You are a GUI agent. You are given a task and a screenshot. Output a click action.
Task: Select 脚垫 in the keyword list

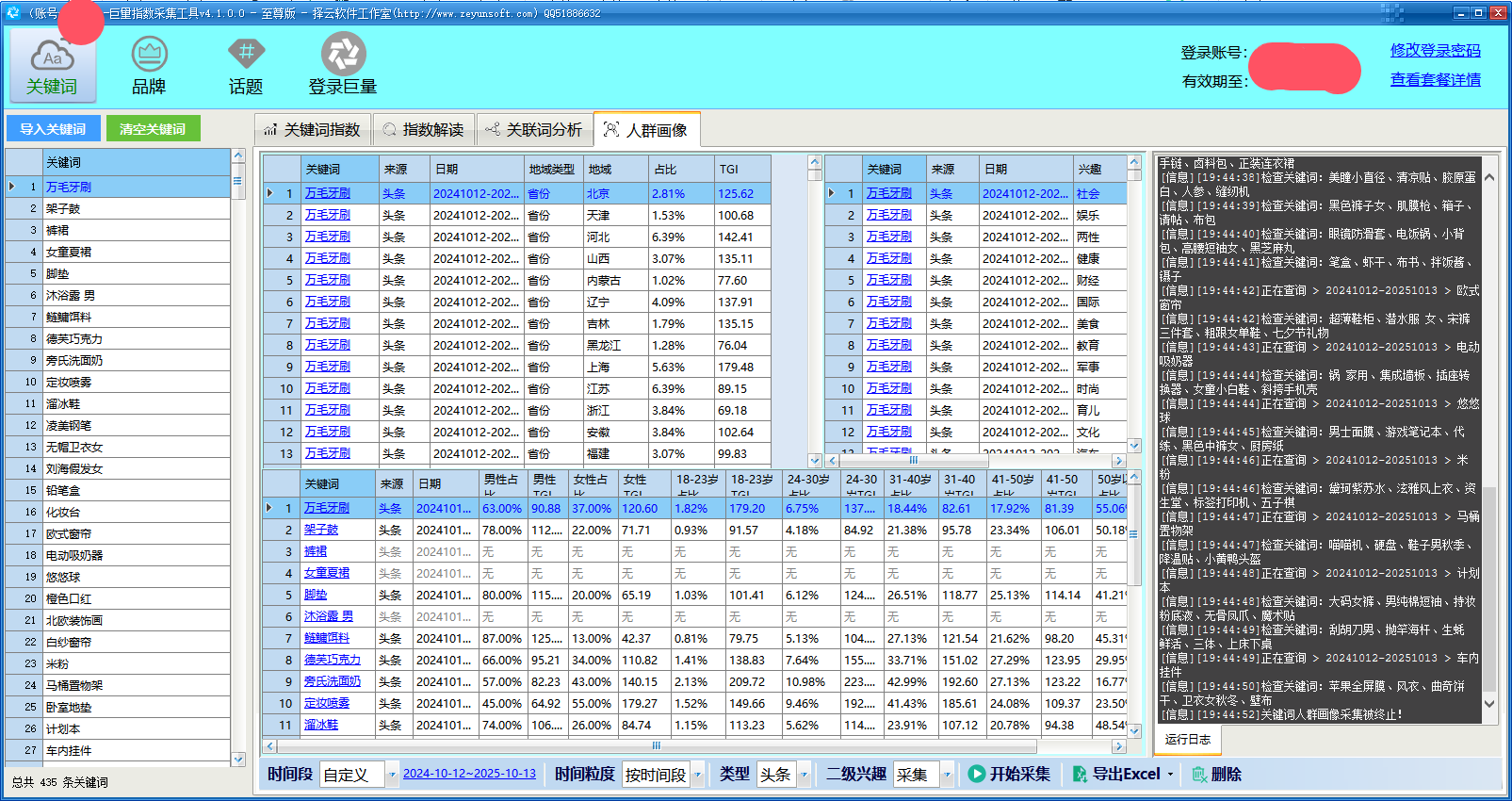click(x=57, y=274)
